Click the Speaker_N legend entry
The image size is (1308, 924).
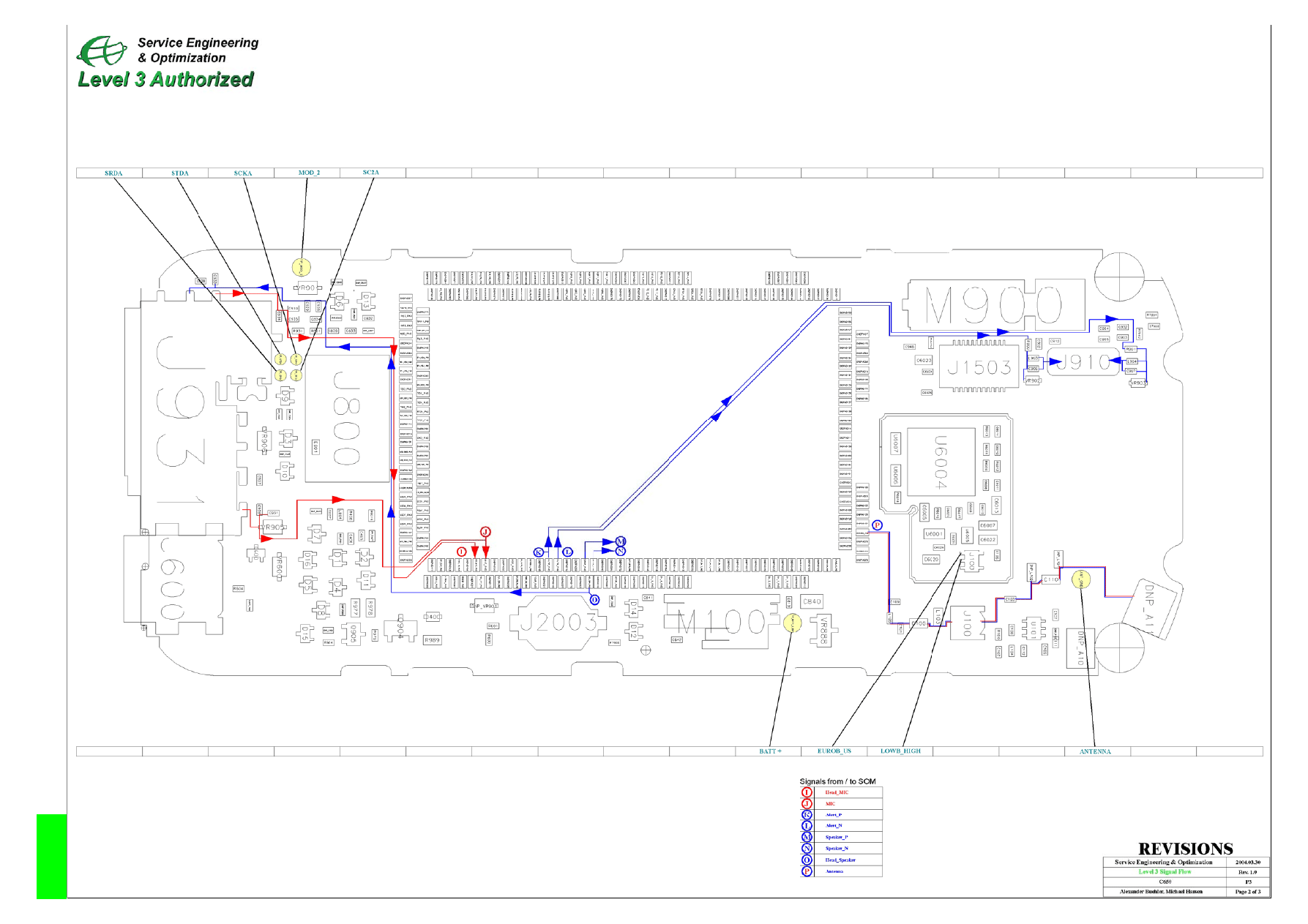(837, 849)
